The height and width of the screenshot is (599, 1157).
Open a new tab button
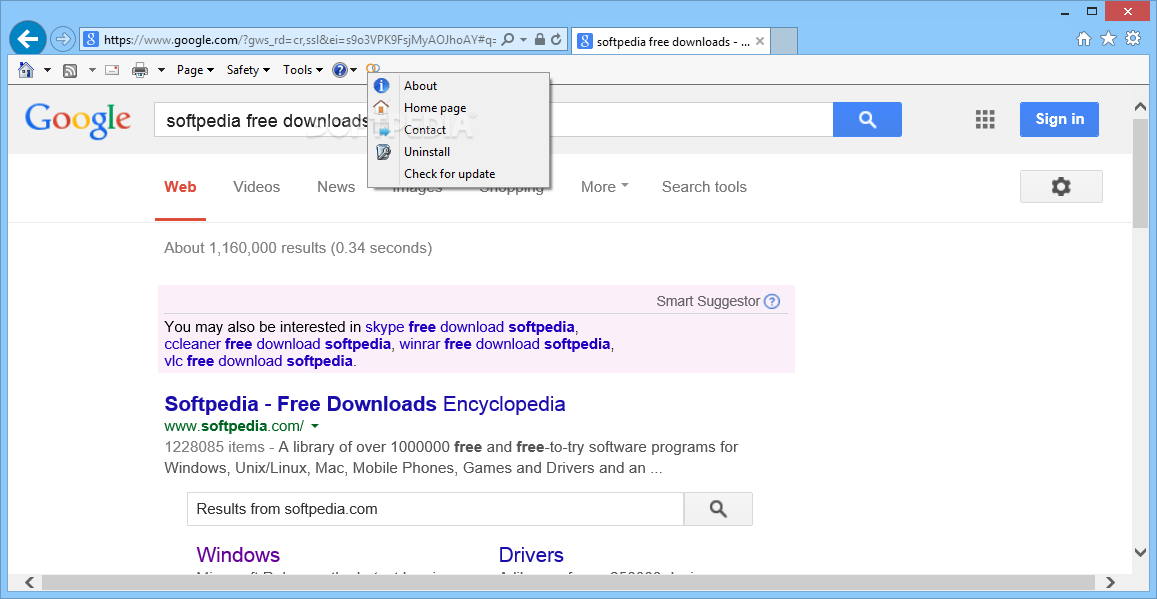point(784,41)
